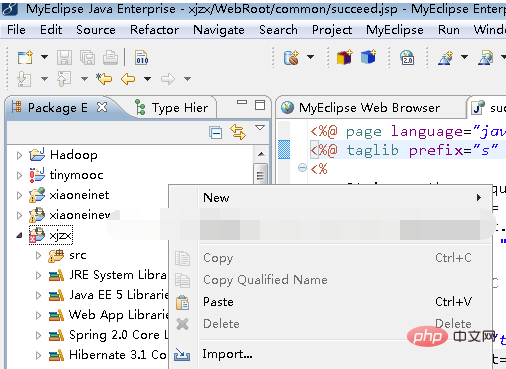
Task: Expand the xiaoneinet project
Action: [x=19, y=195]
